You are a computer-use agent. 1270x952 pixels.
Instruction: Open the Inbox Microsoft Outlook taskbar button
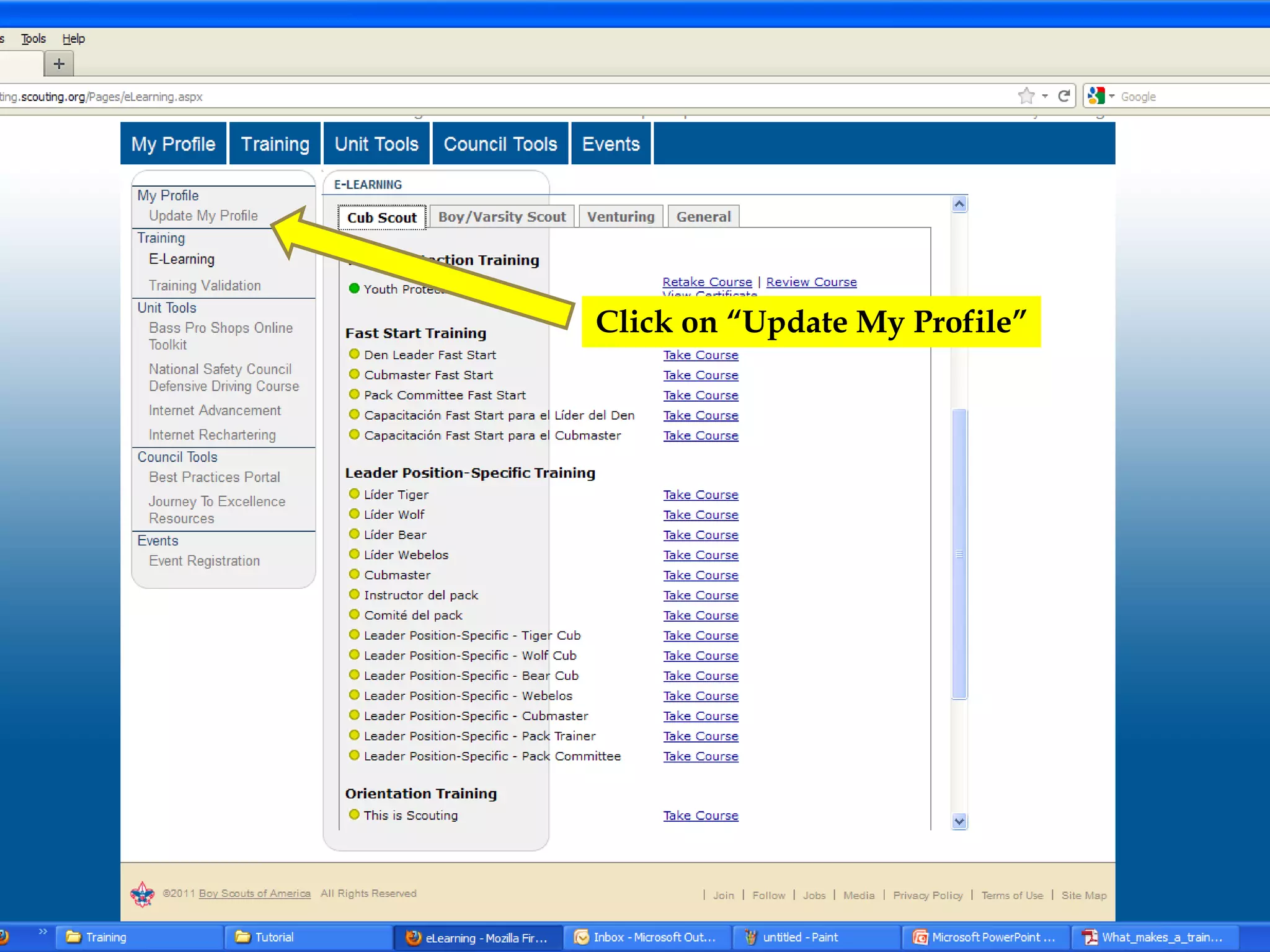(646, 937)
